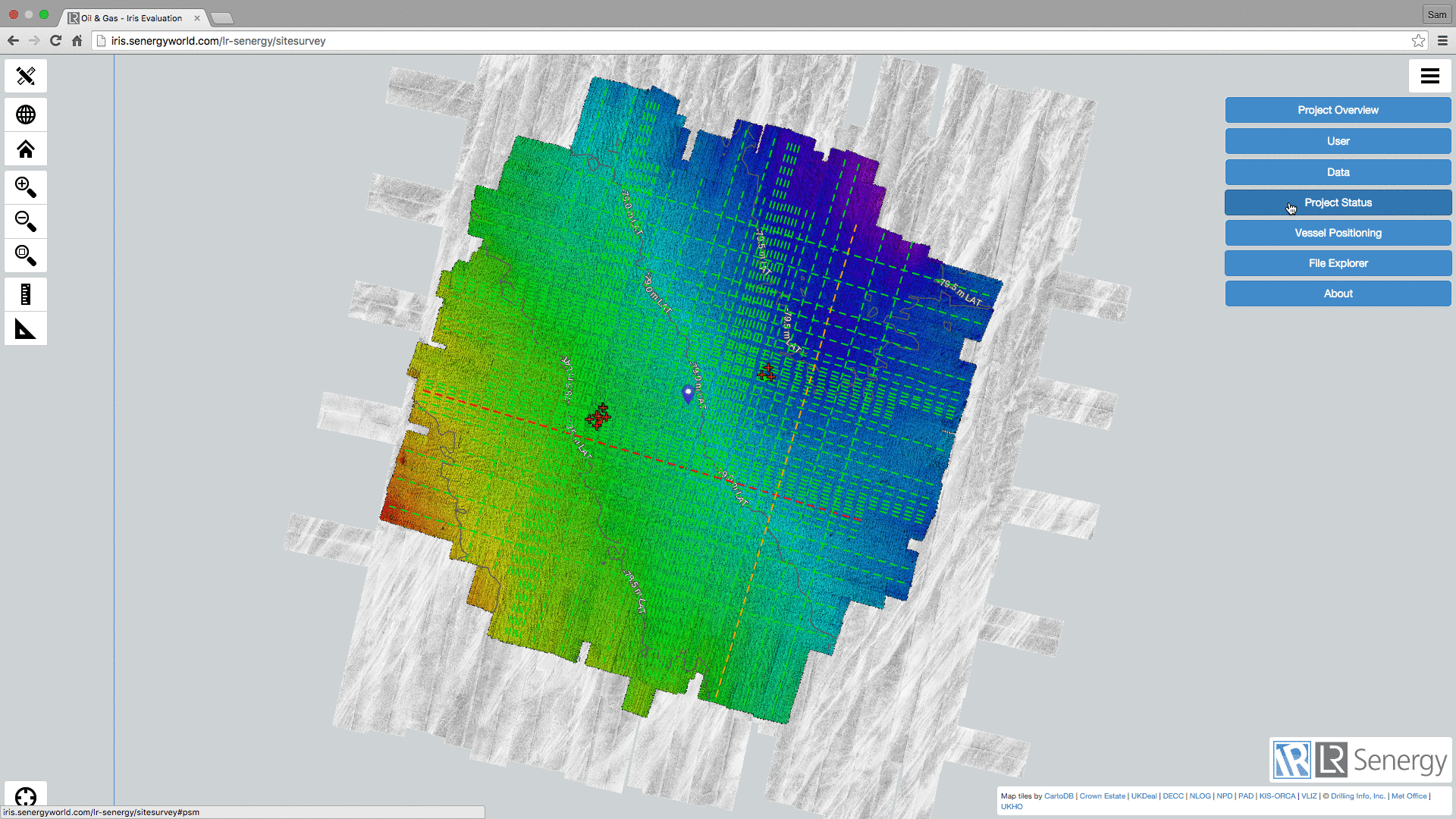Open the Vessel Positioning menu item

(x=1338, y=233)
